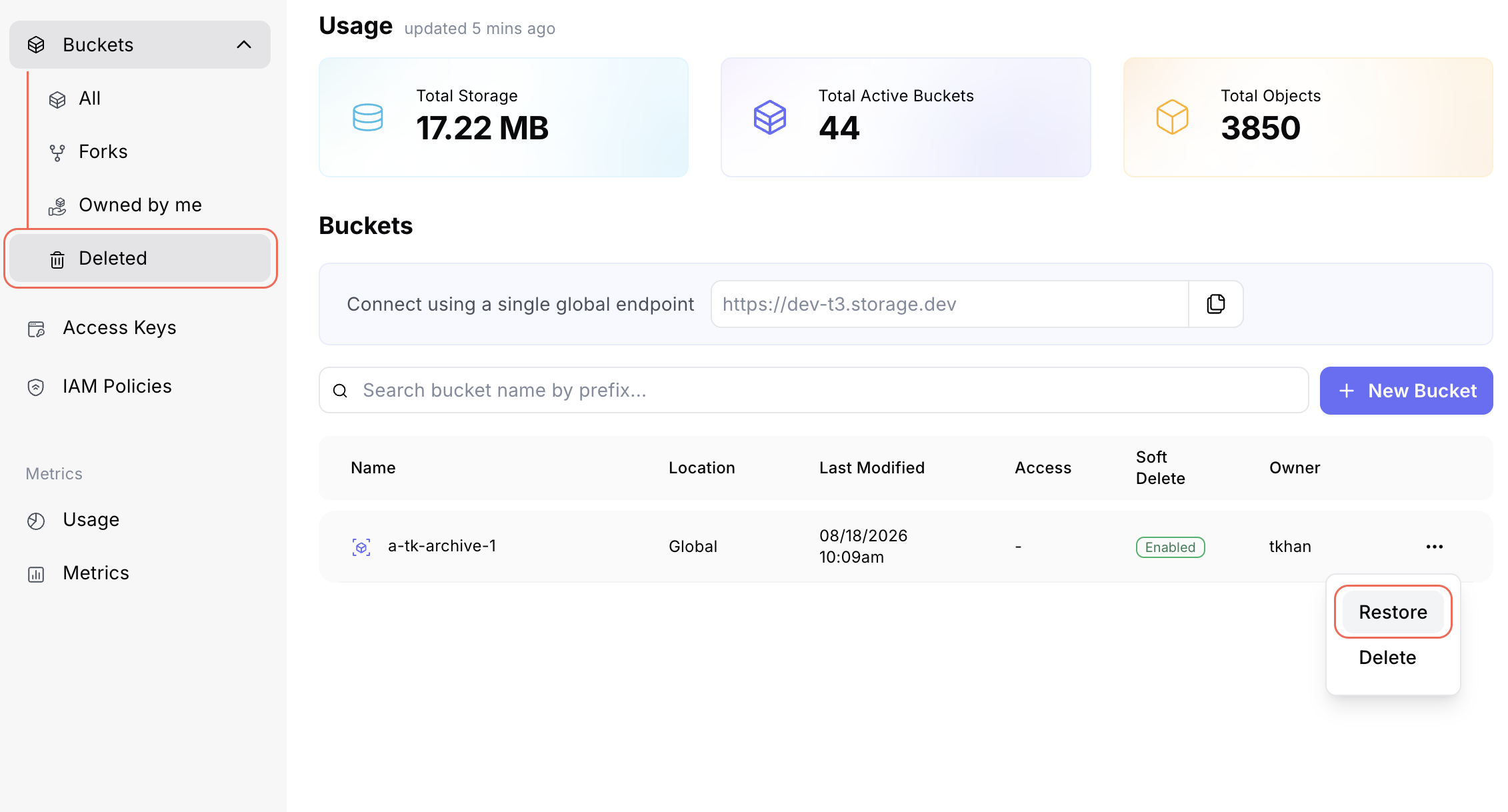The width and height of the screenshot is (1508, 812).
Task: Create a New Bucket
Action: 1407,391
